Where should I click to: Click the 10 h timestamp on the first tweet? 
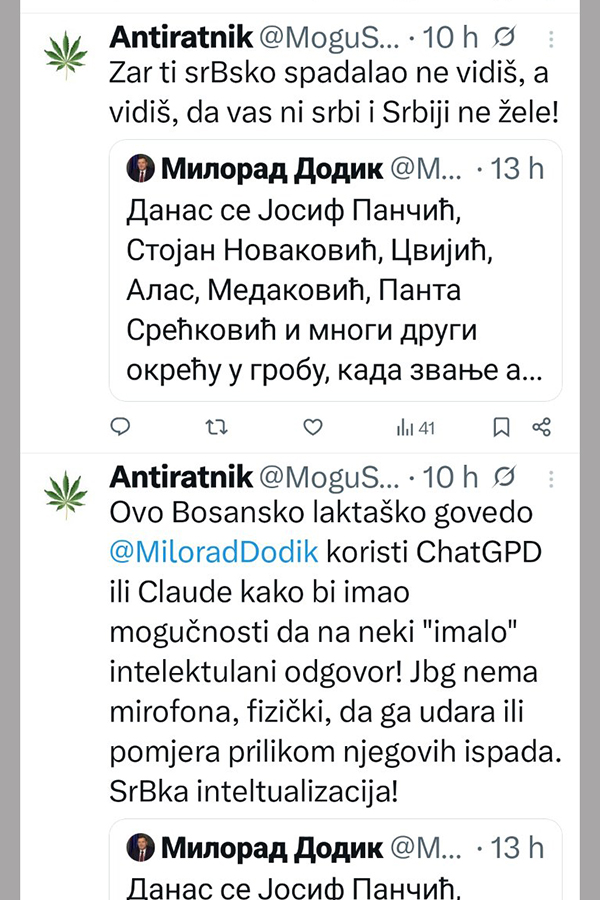click(x=452, y=38)
